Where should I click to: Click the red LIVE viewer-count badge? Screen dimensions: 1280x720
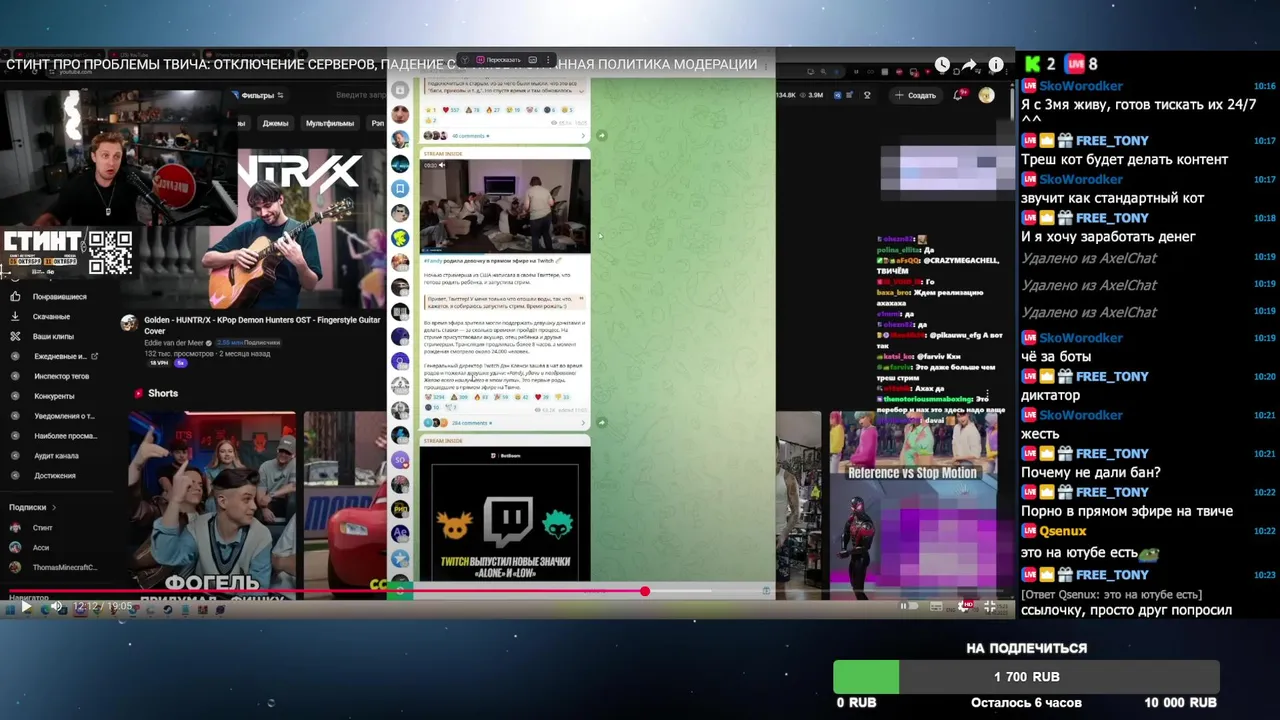pyautogui.click(x=1075, y=64)
